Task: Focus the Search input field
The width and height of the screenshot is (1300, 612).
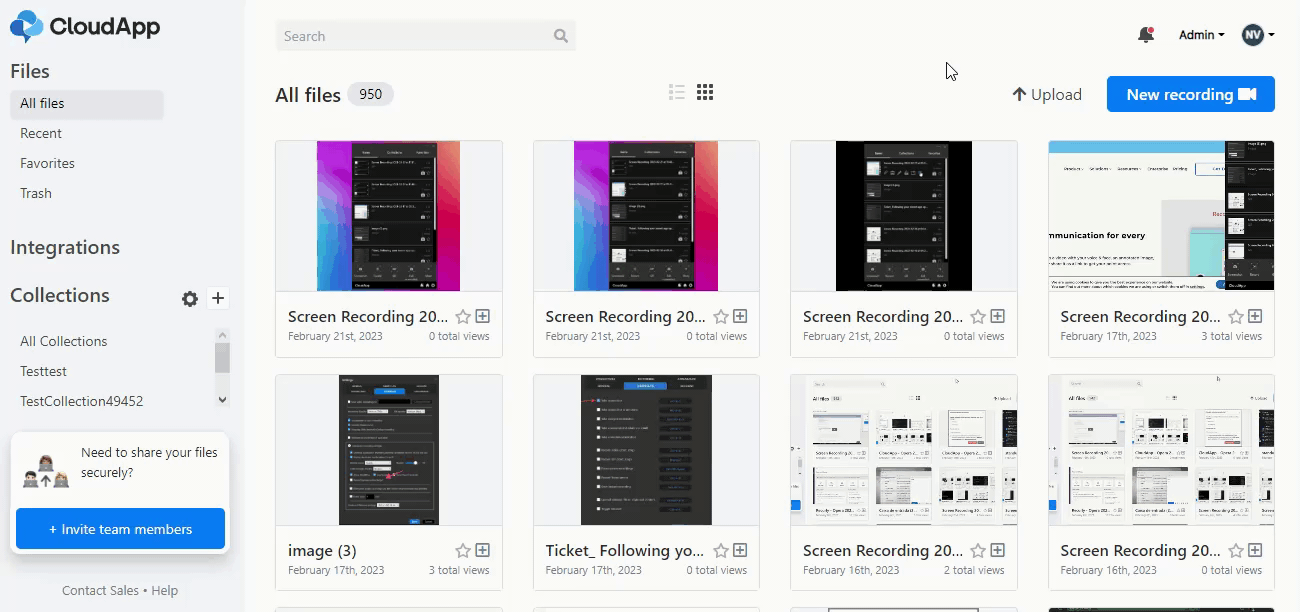Action: click(426, 36)
